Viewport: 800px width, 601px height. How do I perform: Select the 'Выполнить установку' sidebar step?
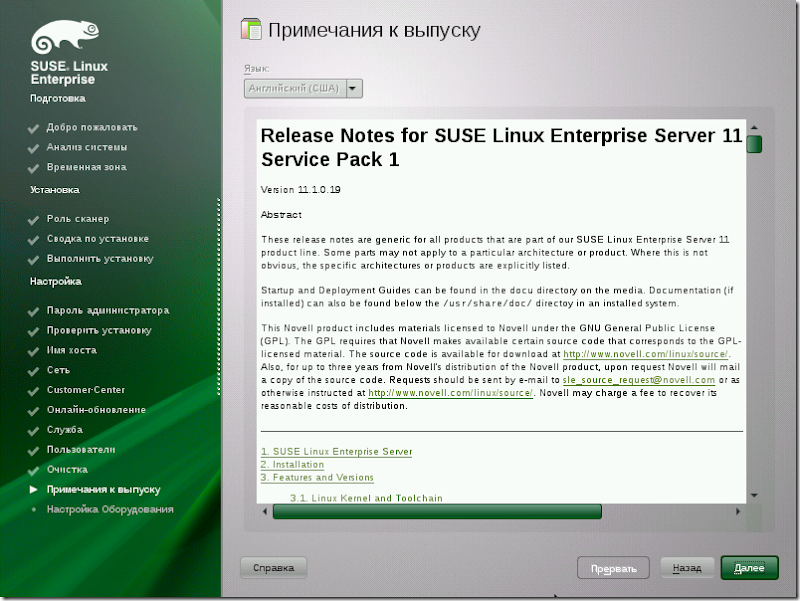pos(100,259)
